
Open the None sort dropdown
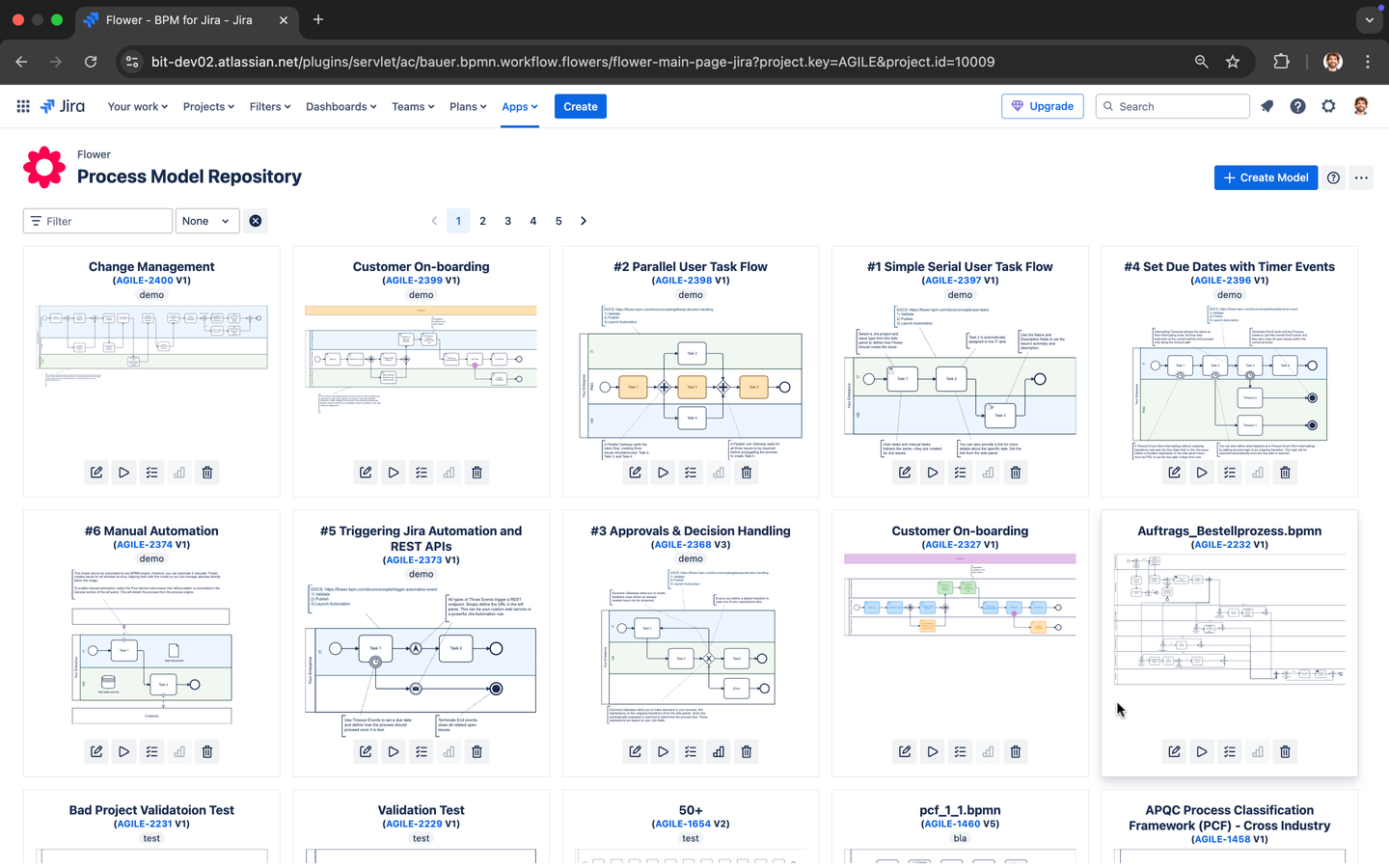pos(207,221)
